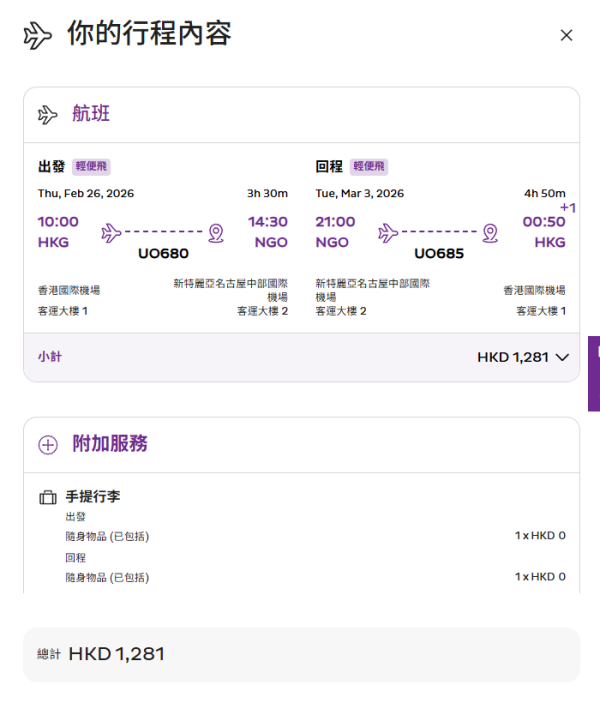Click flight number UO680
This screenshot has width=600, height=709.
(x=163, y=253)
